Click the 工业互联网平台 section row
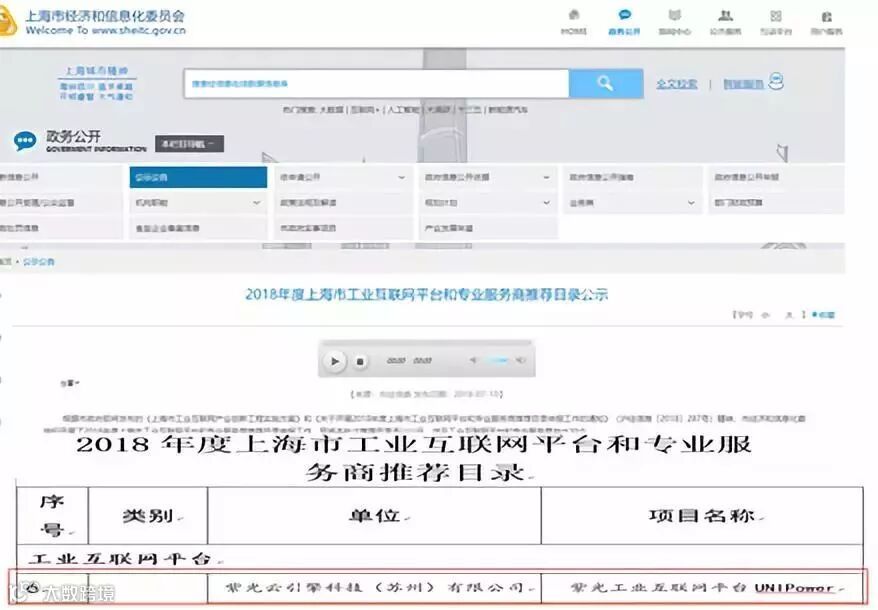The image size is (878, 610). [440, 558]
